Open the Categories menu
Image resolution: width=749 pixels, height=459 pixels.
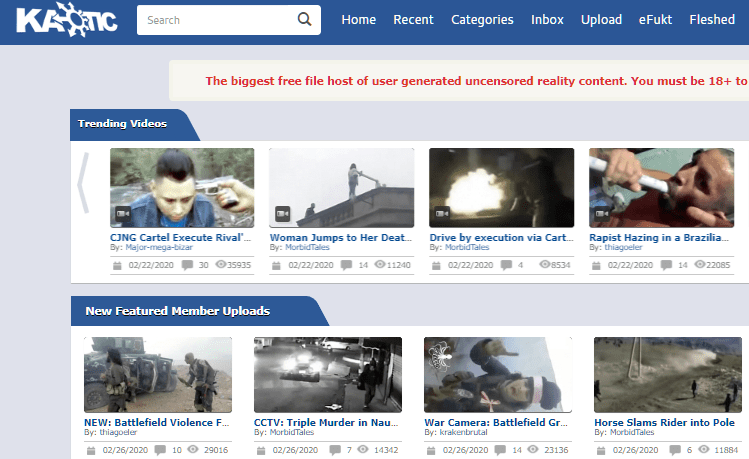(482, 20)
